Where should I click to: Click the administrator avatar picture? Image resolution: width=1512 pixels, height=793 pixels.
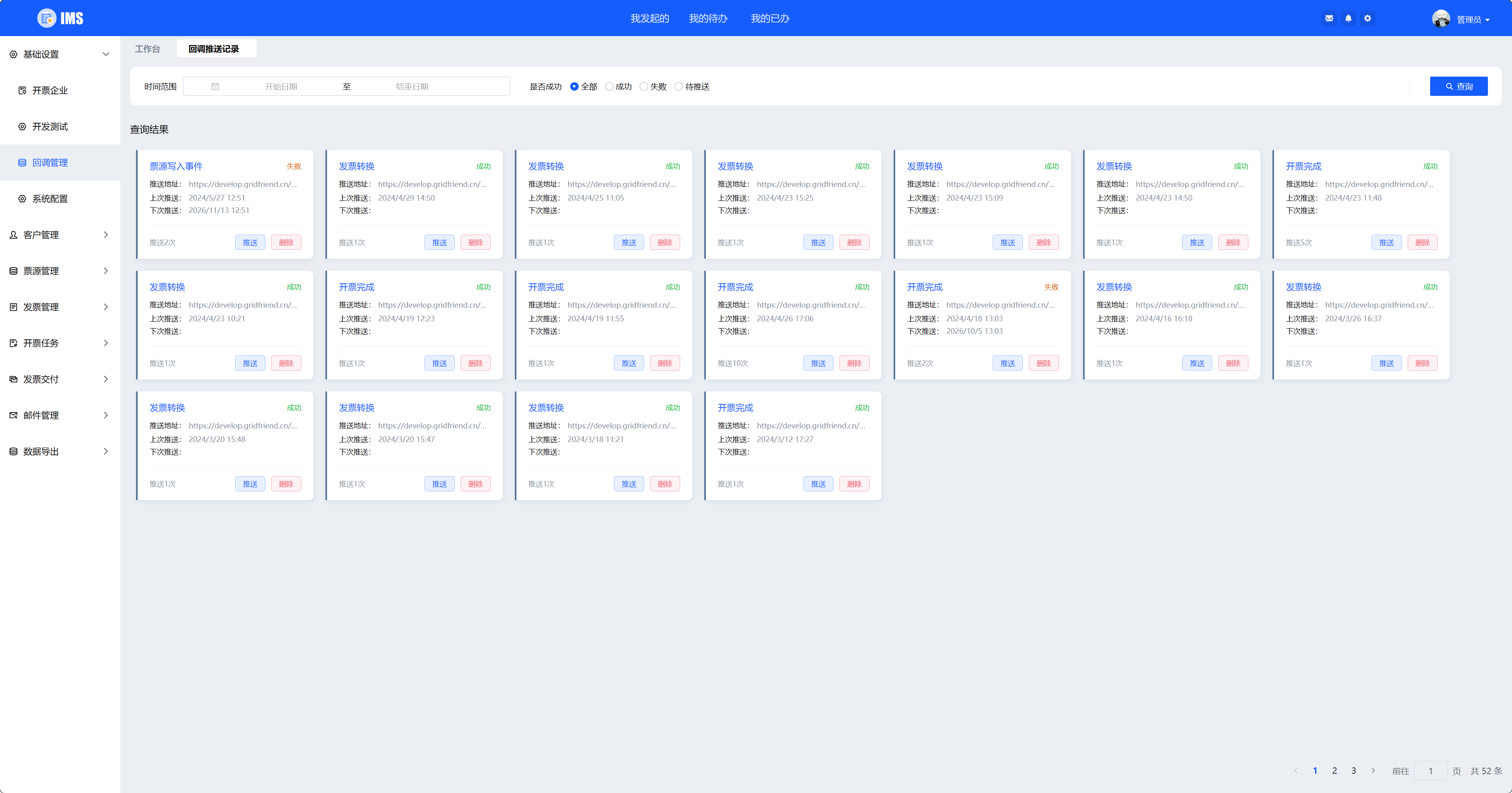1441,19
